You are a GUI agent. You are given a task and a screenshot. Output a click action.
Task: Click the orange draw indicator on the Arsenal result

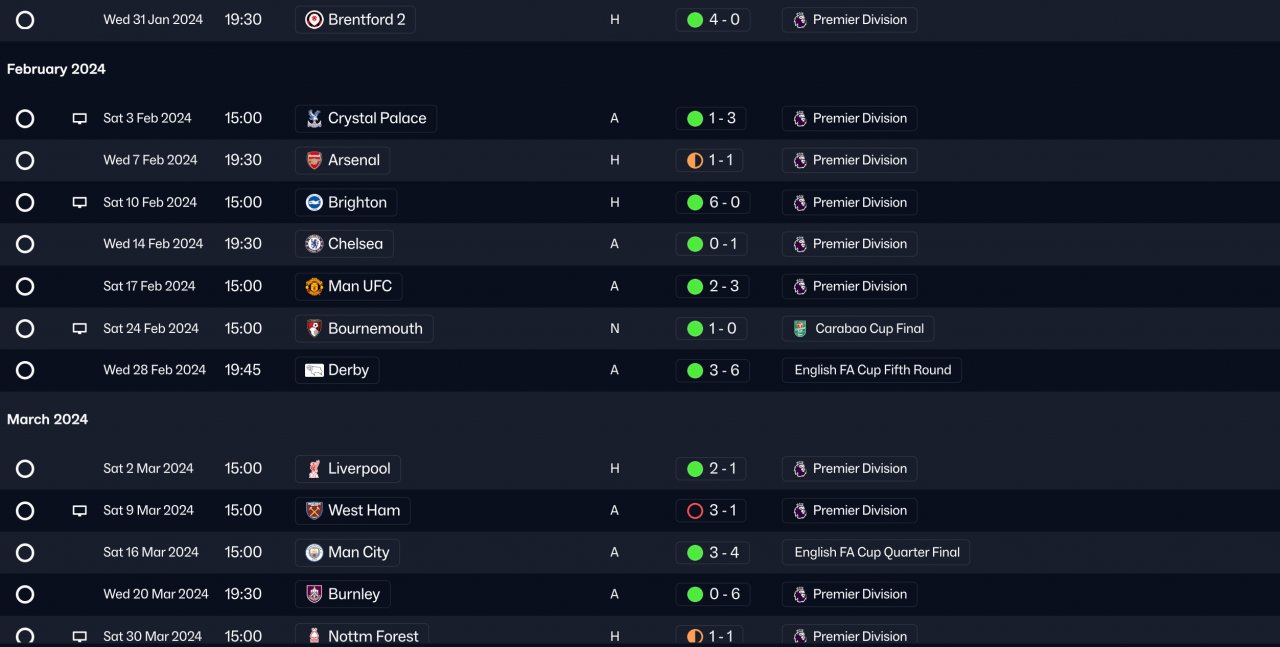(695, 160)
